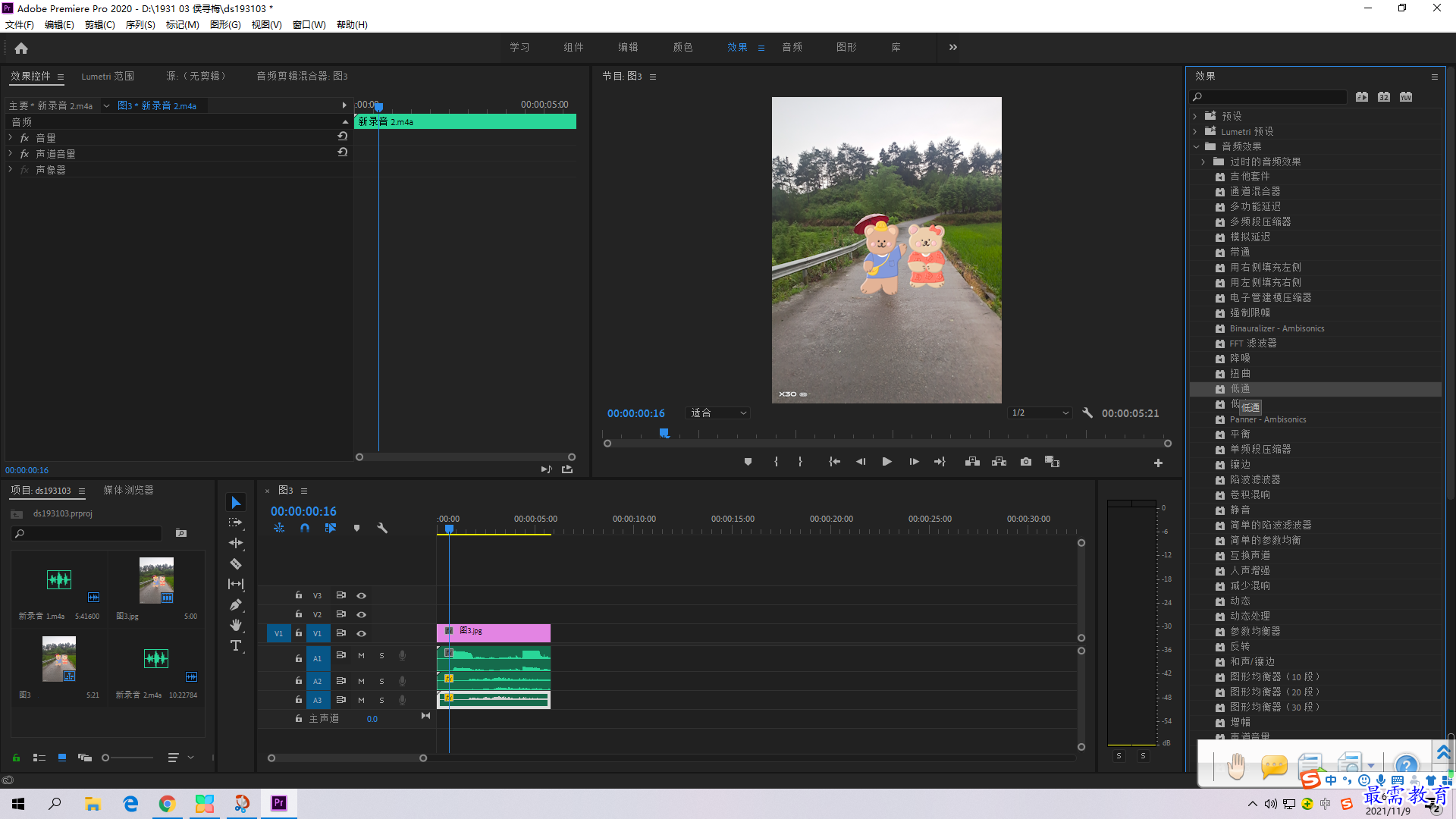Click Mark In bracket in program monitor
Screen dimensions: 1456x819
click(x=776, y=462)
